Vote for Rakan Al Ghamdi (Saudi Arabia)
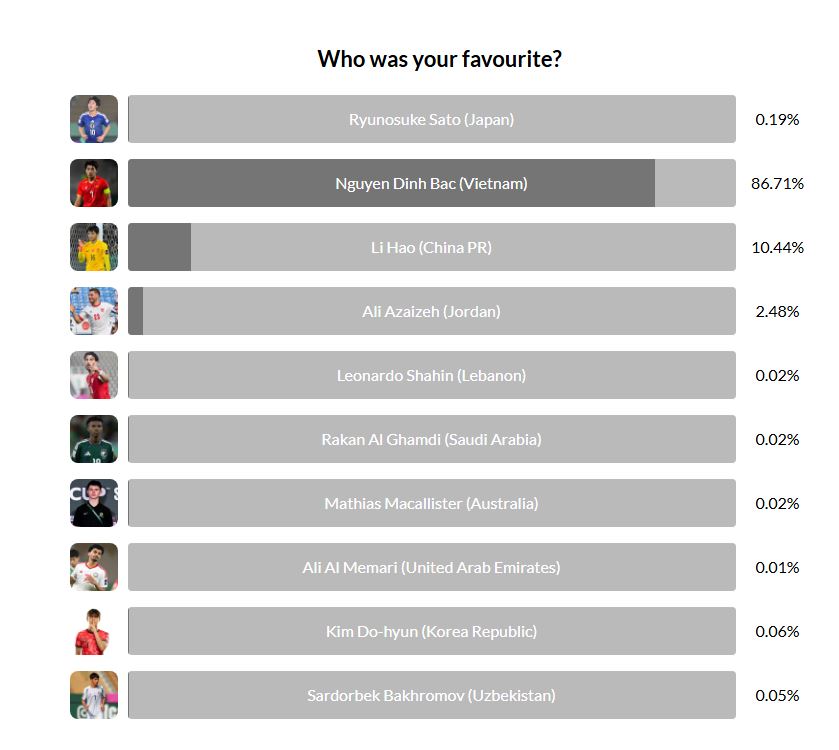The width and height of the screenshot is (839, 750). 431,439
